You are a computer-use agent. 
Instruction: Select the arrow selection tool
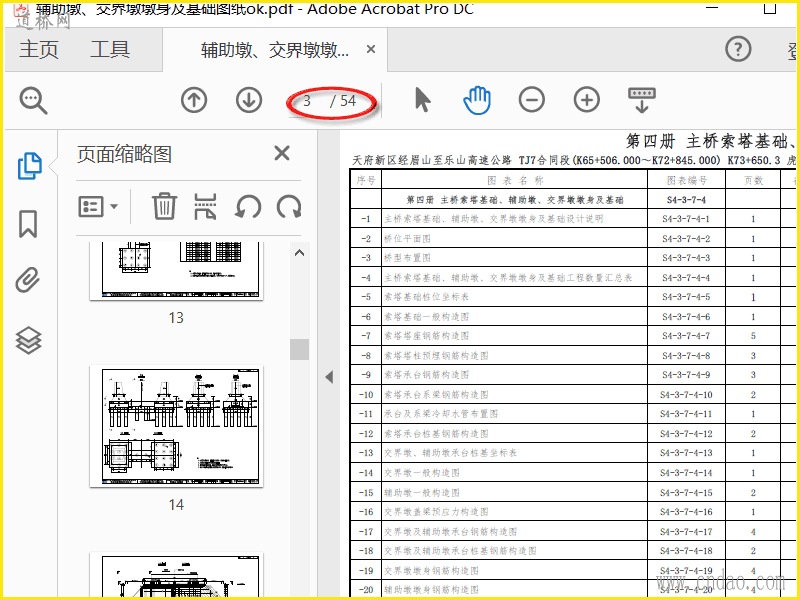(x=422, y=99)
